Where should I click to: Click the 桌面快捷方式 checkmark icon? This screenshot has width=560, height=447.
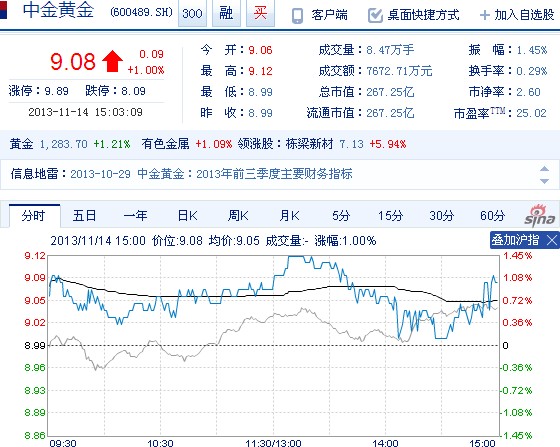click(375, 15)
